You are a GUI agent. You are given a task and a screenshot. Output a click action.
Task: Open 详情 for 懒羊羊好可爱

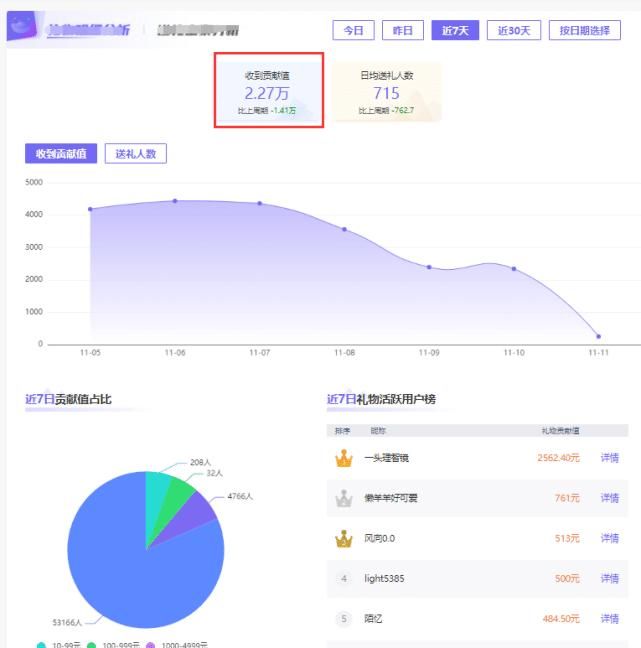[610, 498]
